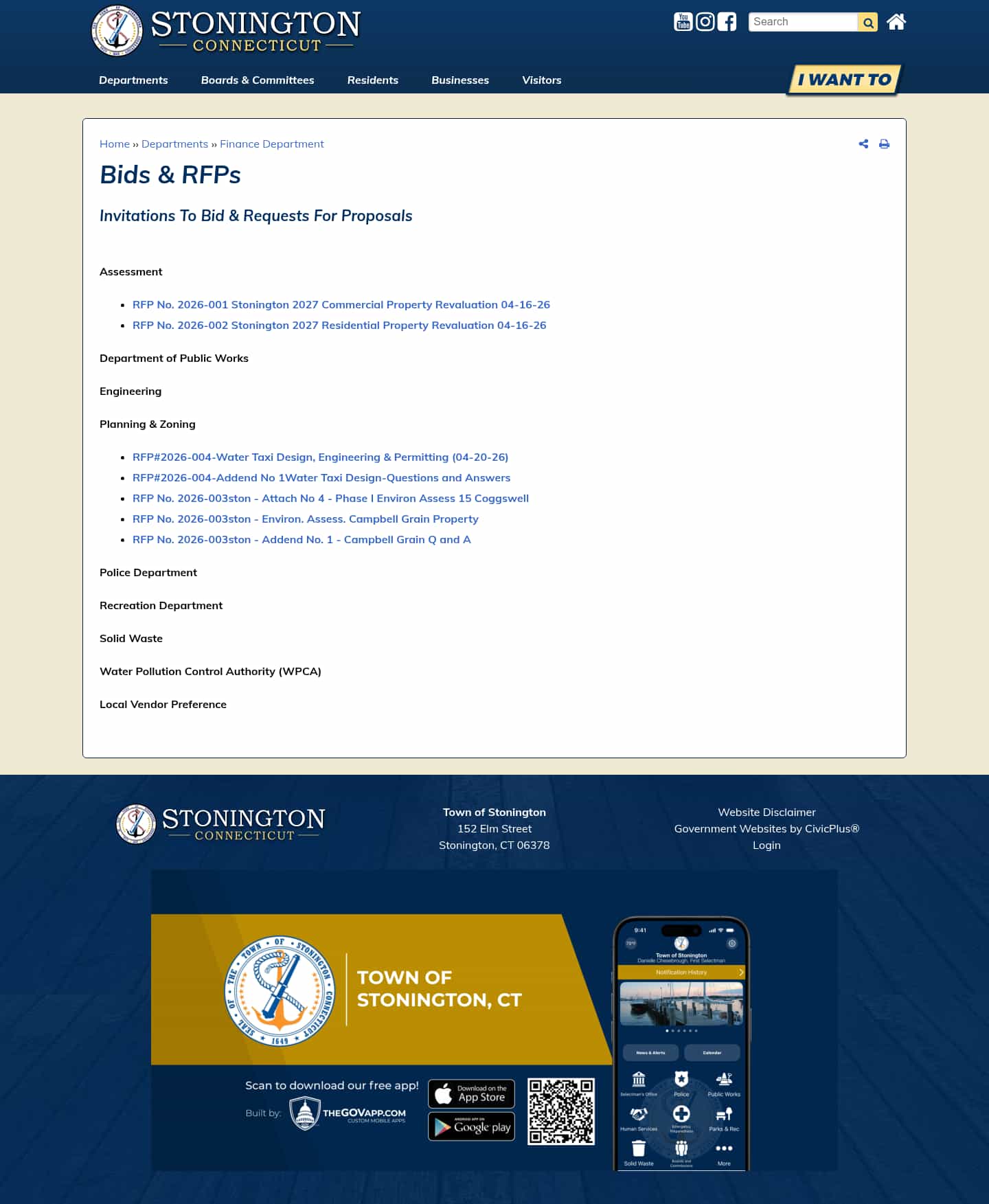Open the Boards & Committees menu
Image resolution: width=989 pixels, height=1204 pixels.
click(x=258, y=80)
